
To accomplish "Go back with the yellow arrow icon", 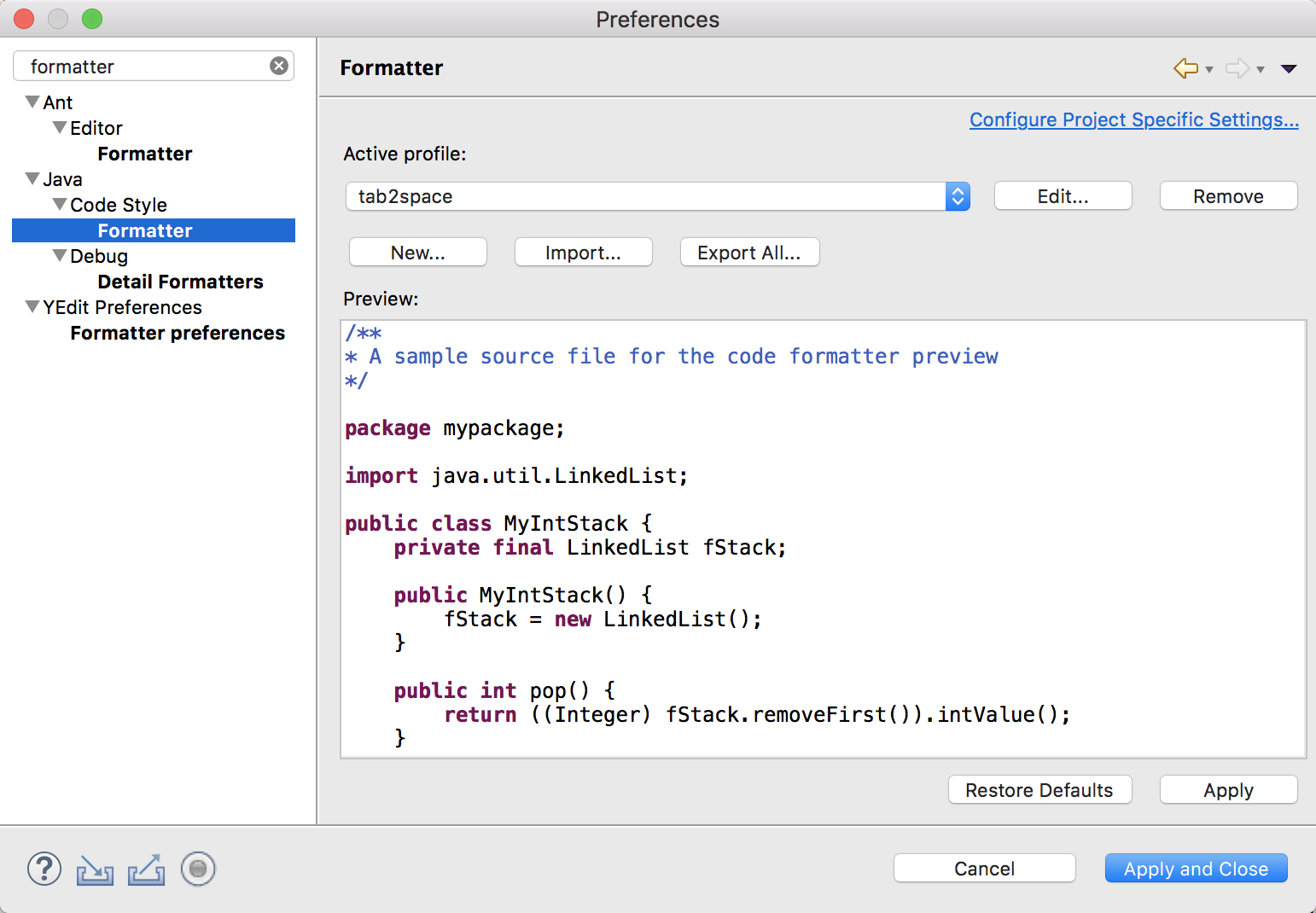I will pos(1185,68).
